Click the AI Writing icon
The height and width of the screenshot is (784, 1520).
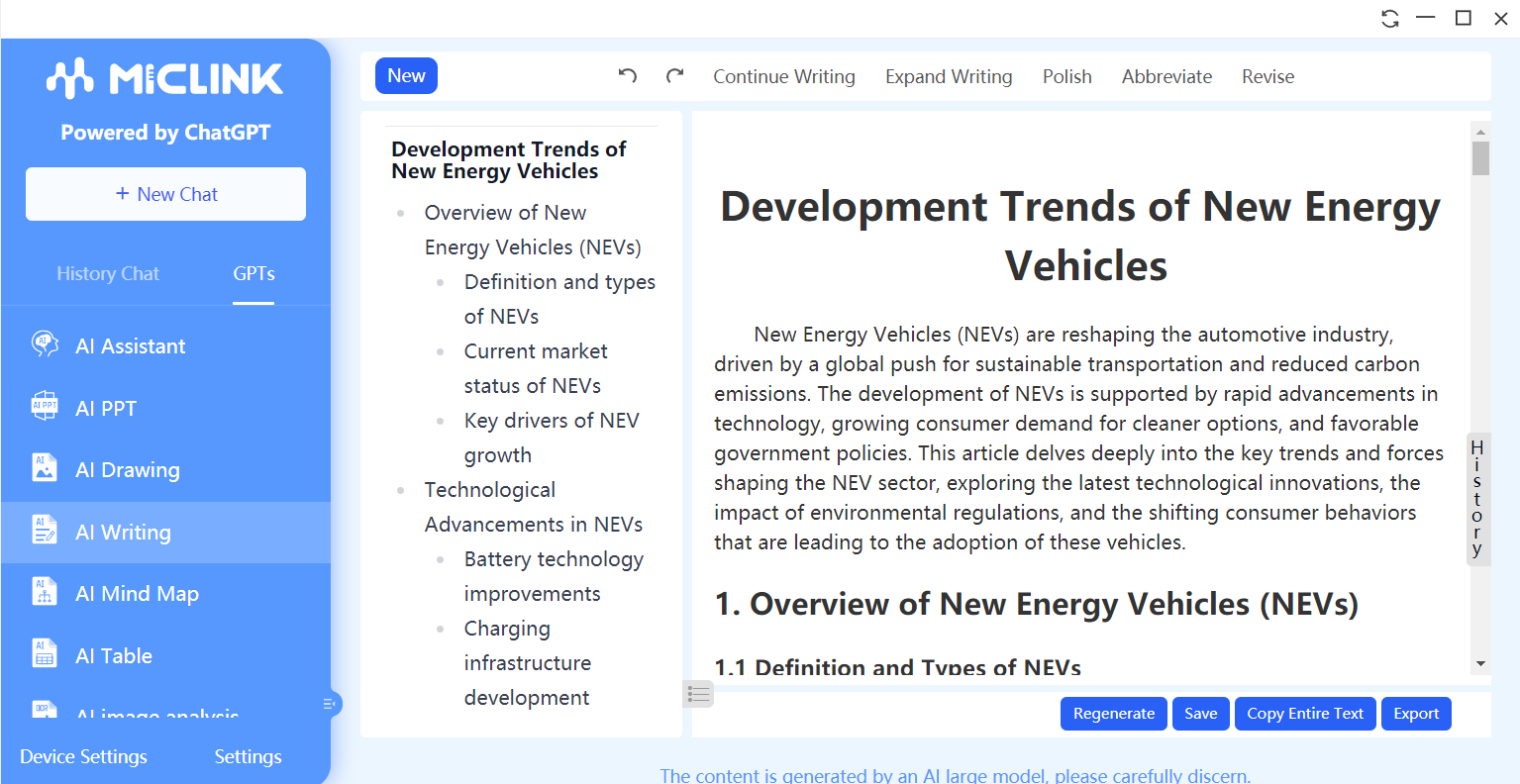tap(45, 532)
